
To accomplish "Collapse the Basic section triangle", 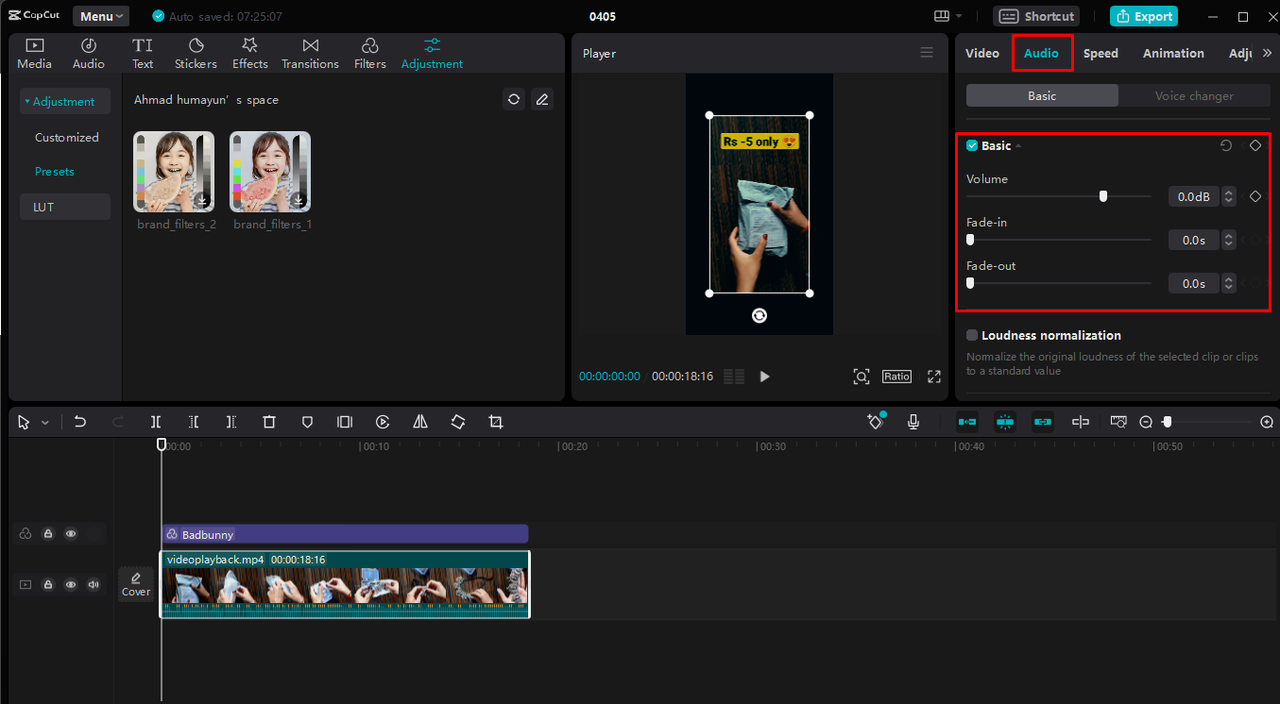I will [1018, 146].
